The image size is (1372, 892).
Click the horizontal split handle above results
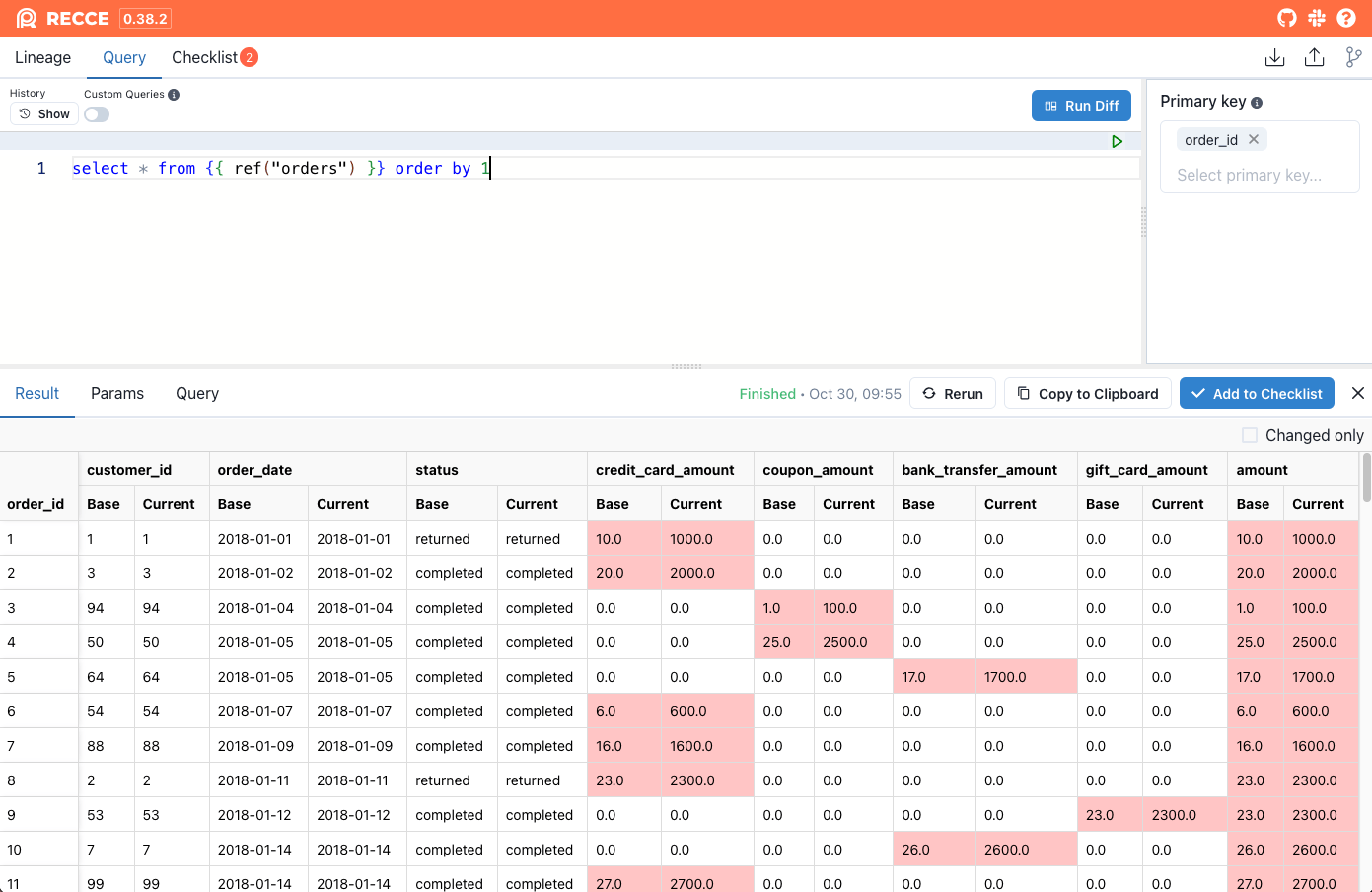(x=686, y=366)
